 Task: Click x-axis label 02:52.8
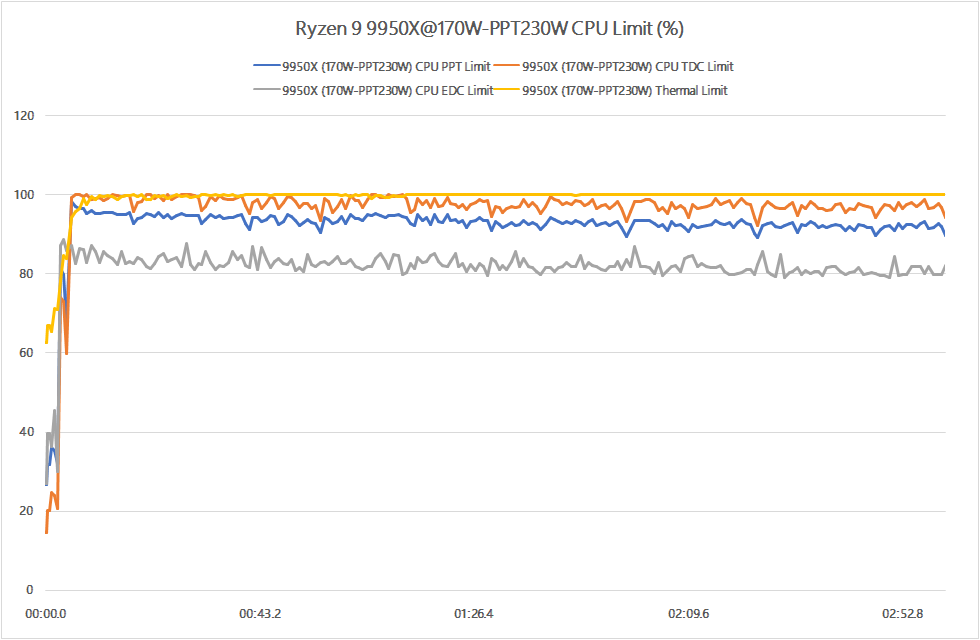click(x=902, y=614)
